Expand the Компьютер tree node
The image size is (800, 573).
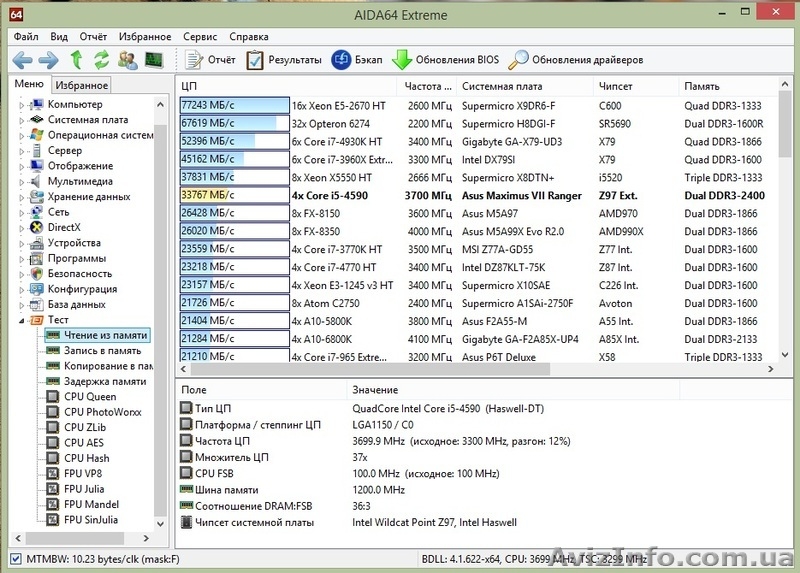tap(23, 104)
